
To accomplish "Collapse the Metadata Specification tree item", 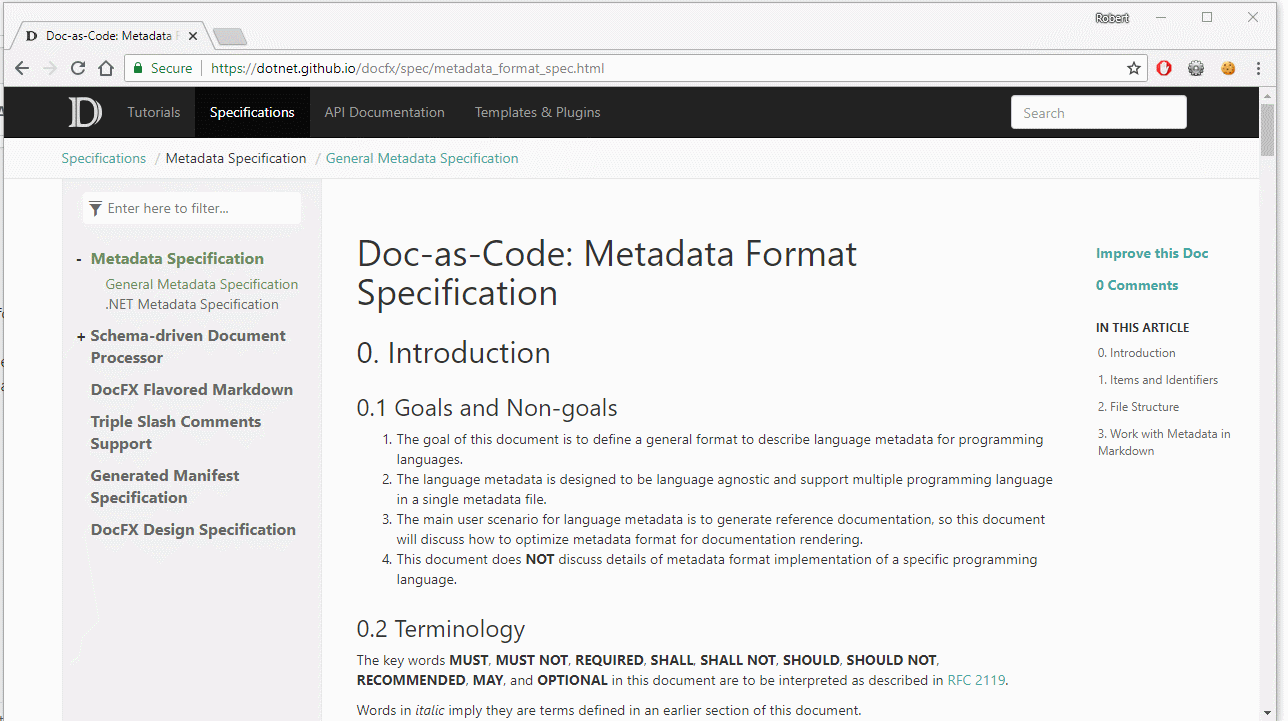I will (79, 258).
